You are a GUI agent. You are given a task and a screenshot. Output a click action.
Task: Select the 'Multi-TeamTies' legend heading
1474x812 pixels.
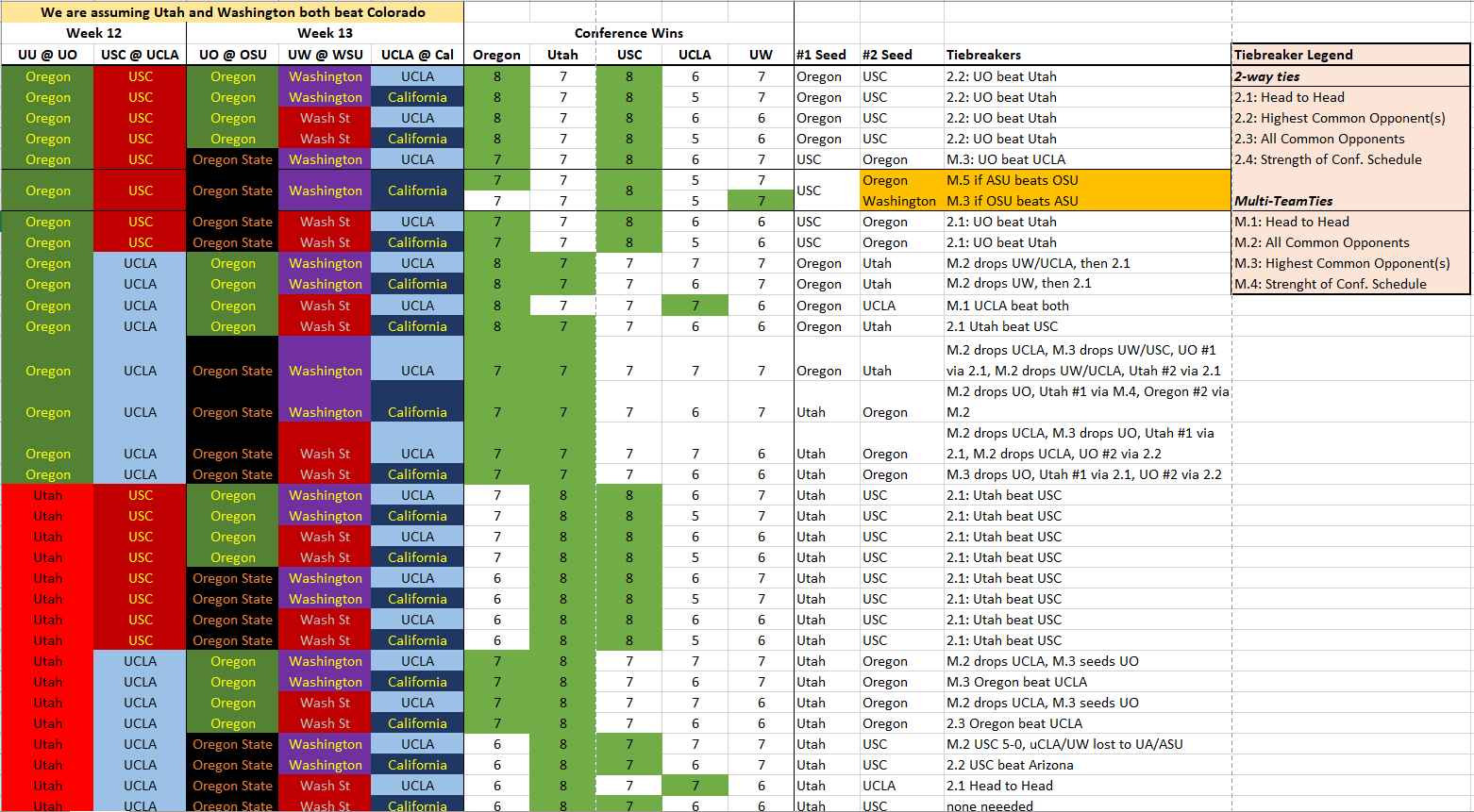tap(1350, 201)
